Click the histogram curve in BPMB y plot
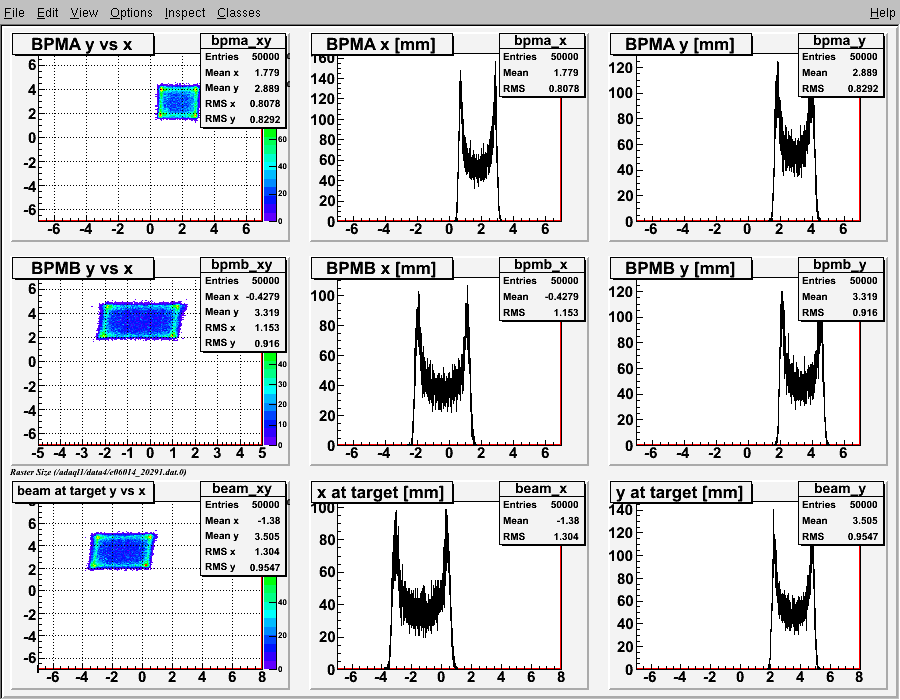The width and height of the screenshot is (900, 700). 801,384
